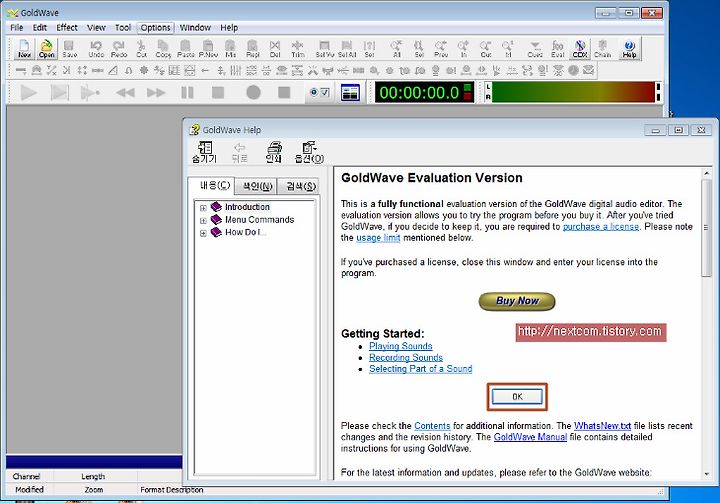Open the Help menu in menu bar
Image resolution: width=720 pixels, height=503 pixels.
coord(229,28)
